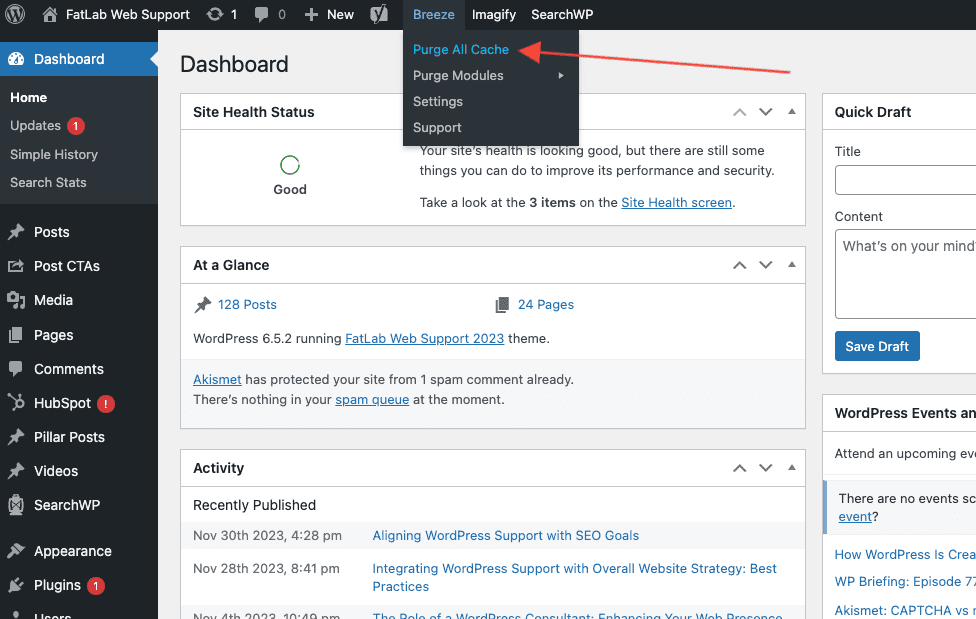
Task: Collapse the Site Health Status panel
Action: [790, 111]
